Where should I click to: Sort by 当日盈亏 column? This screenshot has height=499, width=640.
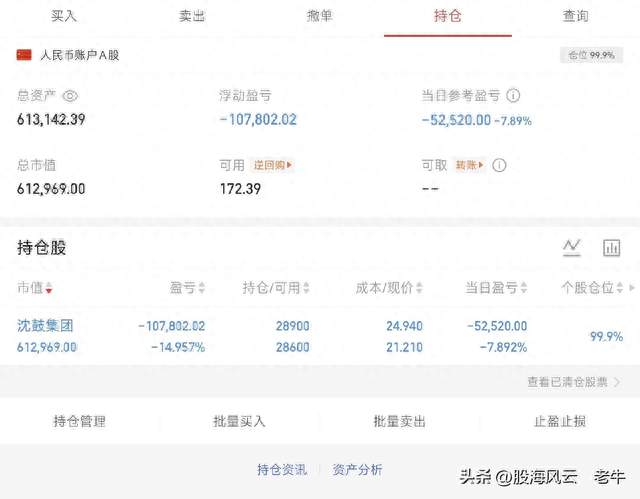[x=496, y=288]
